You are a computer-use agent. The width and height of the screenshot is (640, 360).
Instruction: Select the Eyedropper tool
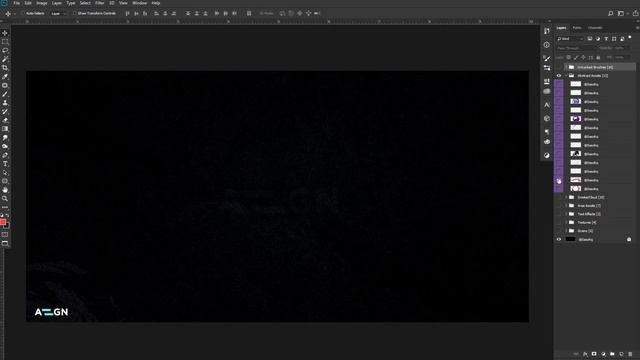[x=5, y=76]
